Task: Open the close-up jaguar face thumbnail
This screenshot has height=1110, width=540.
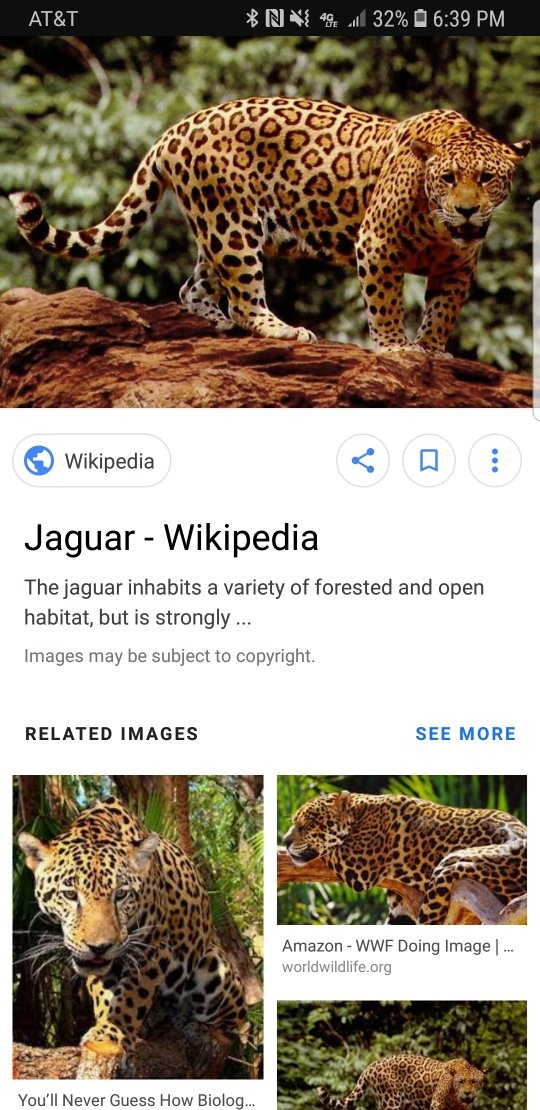Action: point(138,927)
